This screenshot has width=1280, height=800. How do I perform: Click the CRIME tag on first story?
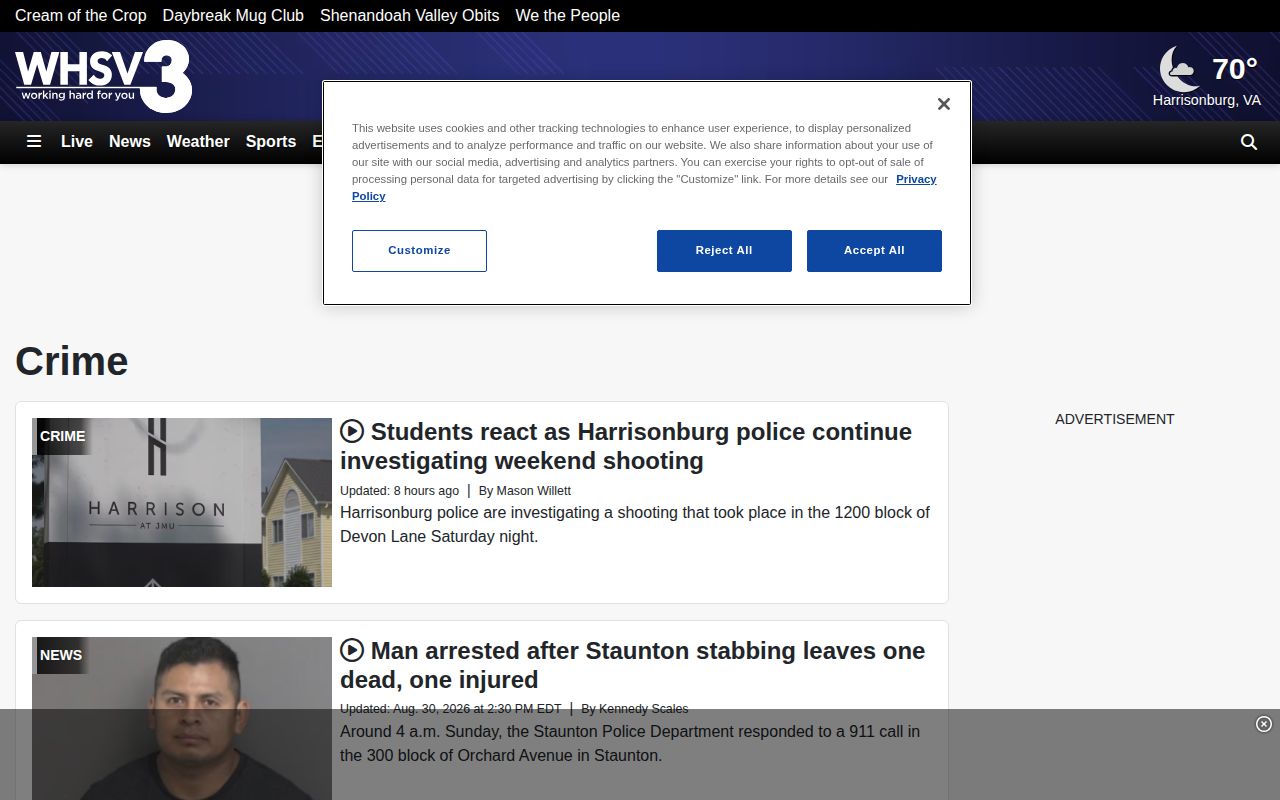coord(62,436)
